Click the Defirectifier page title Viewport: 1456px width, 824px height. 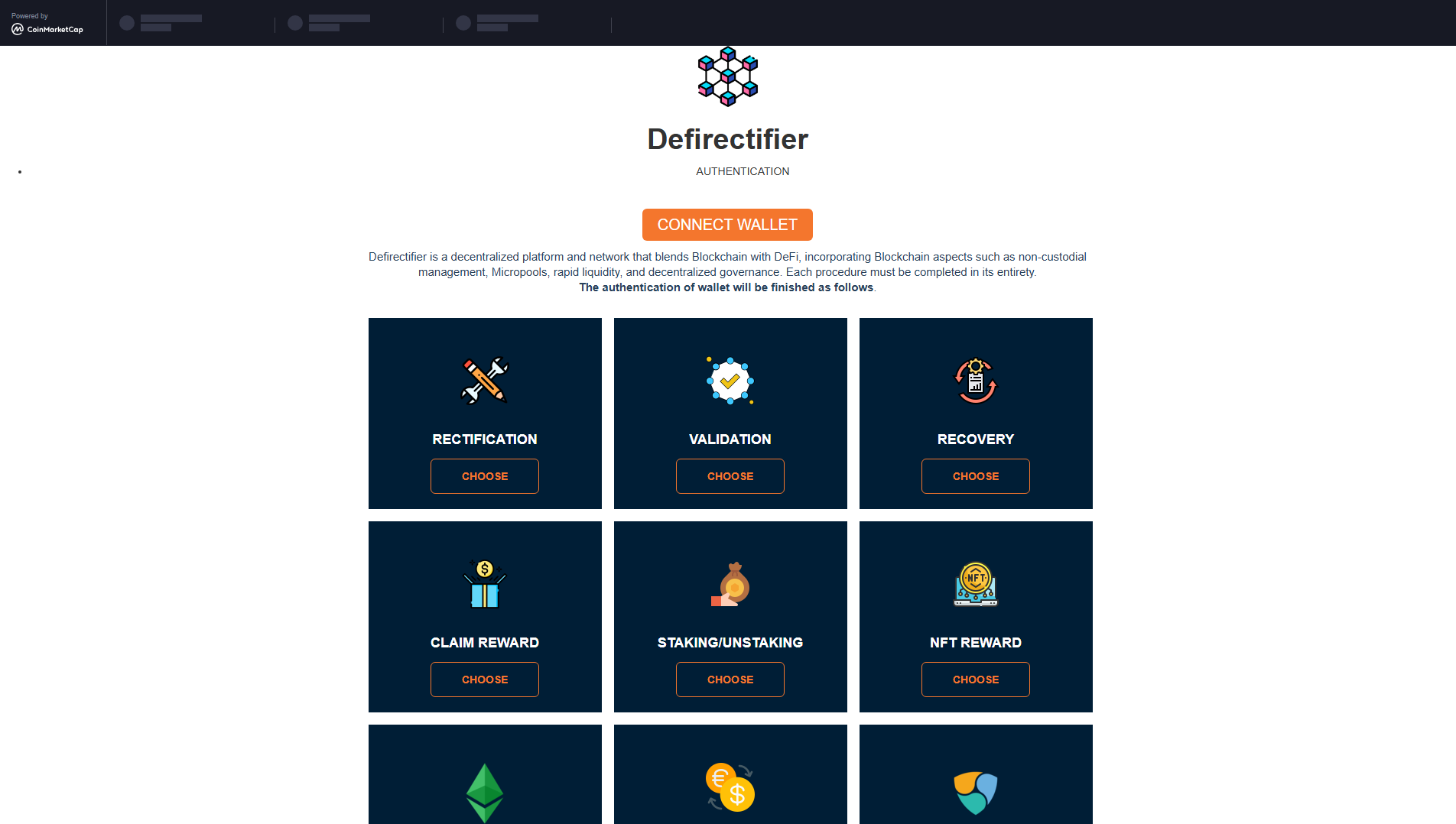pos(727,139)
